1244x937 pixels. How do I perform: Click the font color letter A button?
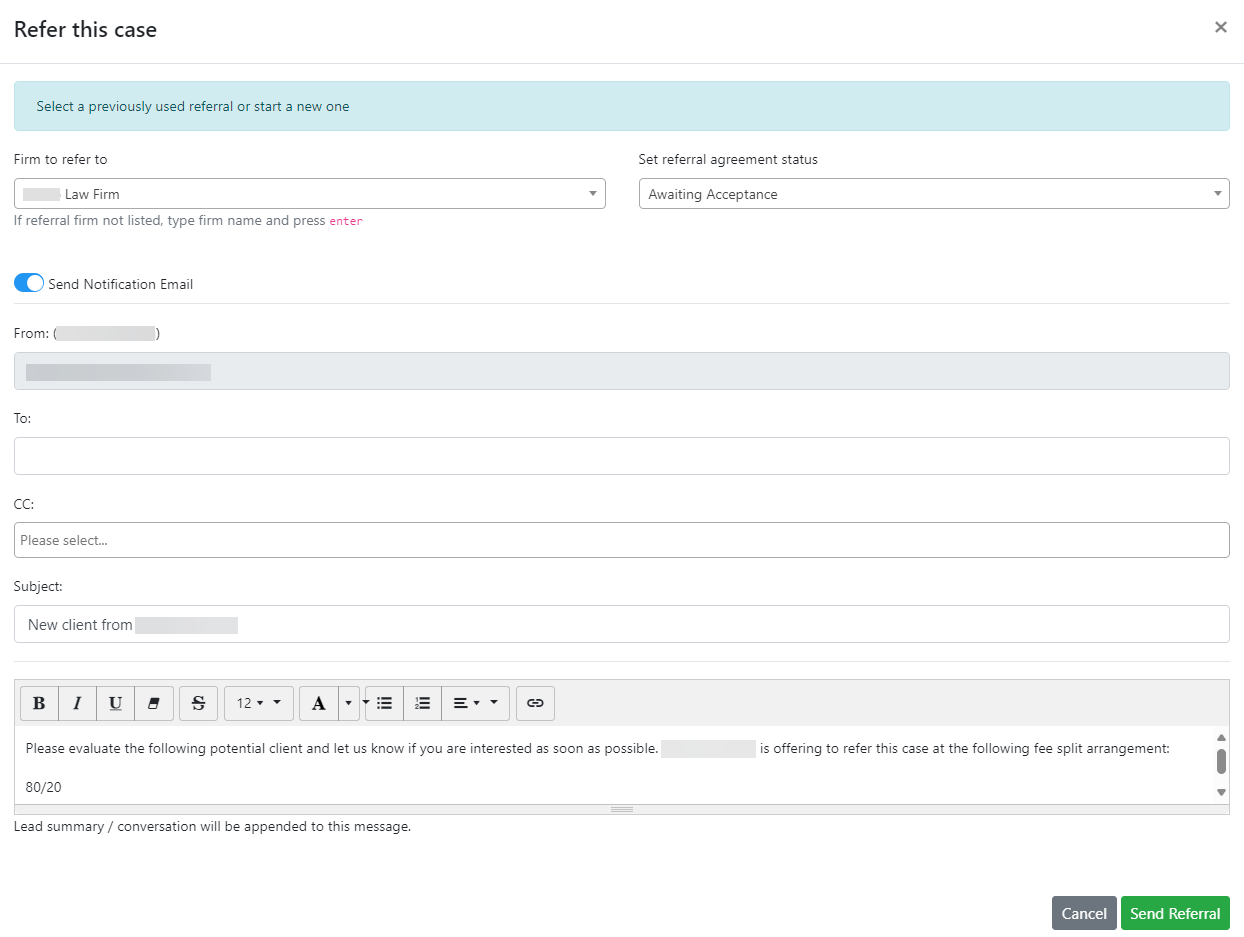(x=319, y=703)
